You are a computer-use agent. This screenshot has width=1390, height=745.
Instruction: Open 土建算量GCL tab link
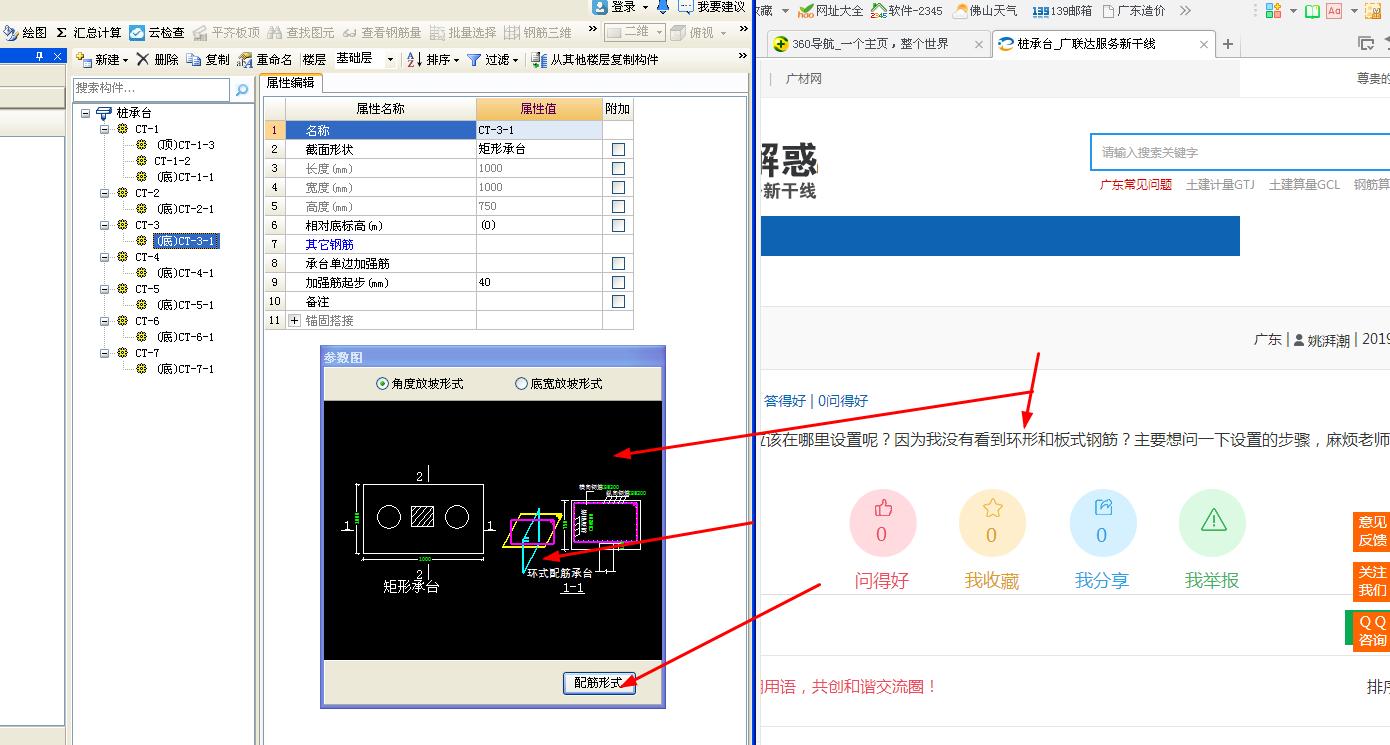[1304, 184]
